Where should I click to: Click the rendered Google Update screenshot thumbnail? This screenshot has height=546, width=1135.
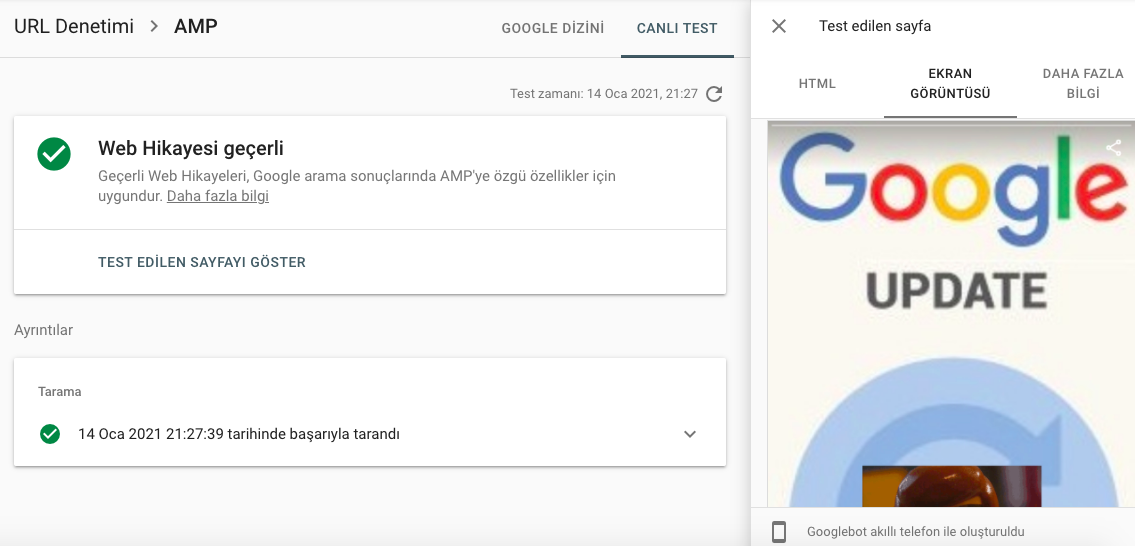[951, 314]
